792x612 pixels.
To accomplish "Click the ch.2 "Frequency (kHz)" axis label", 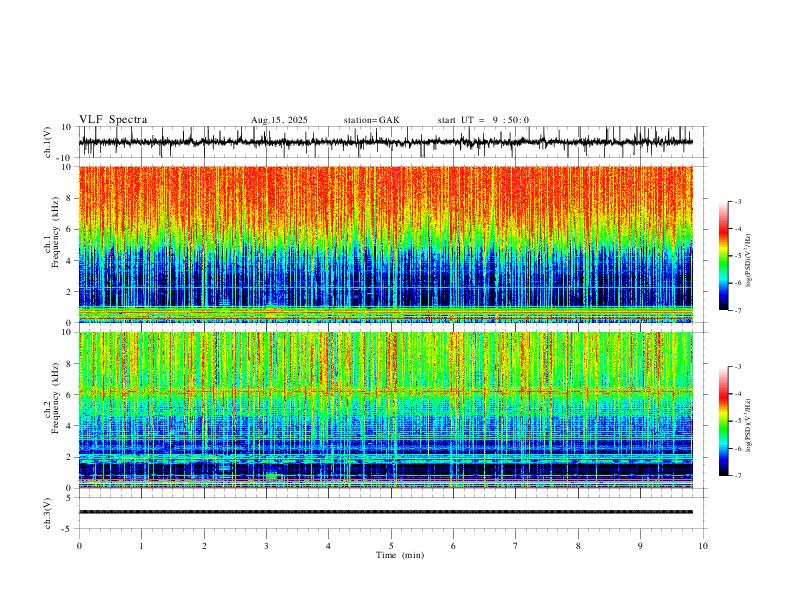I will point(55,398).
